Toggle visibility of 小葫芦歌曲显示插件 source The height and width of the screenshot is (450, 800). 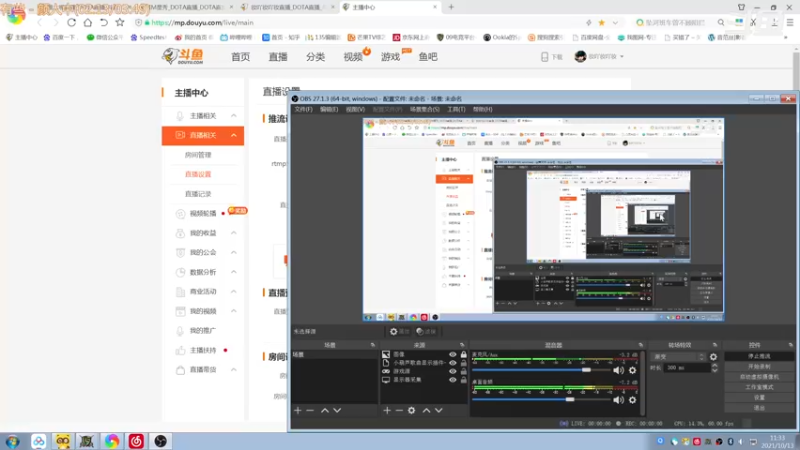[x=453, y=363]
